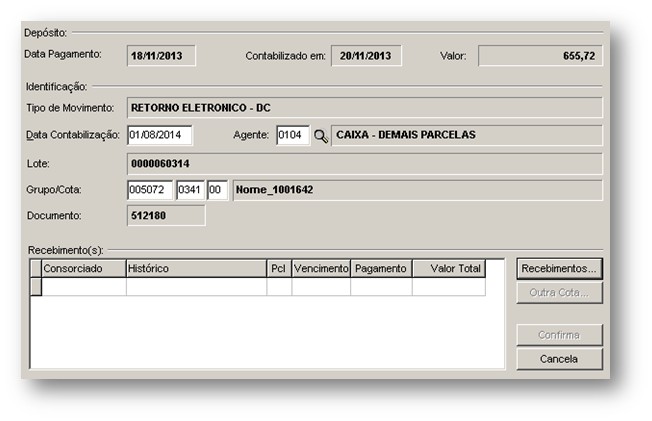Open the Recebimentos... dialog button
Image resolution: width=652 pixels, height=421 pixels.
pos(559,269)
